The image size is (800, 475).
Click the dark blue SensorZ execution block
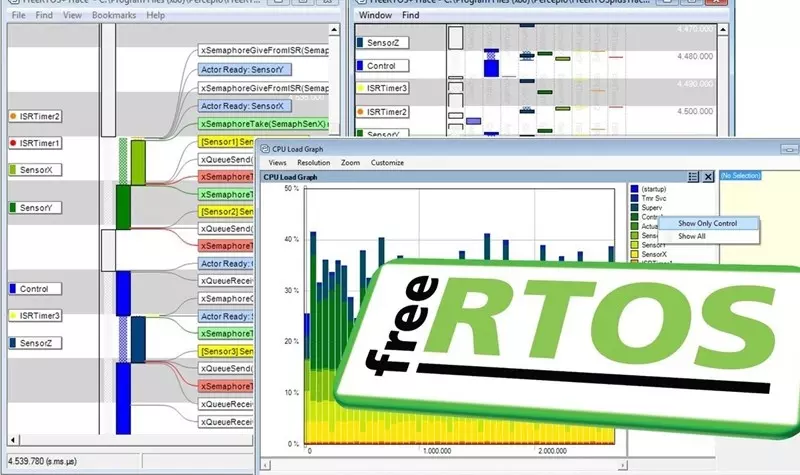(138, 339)
